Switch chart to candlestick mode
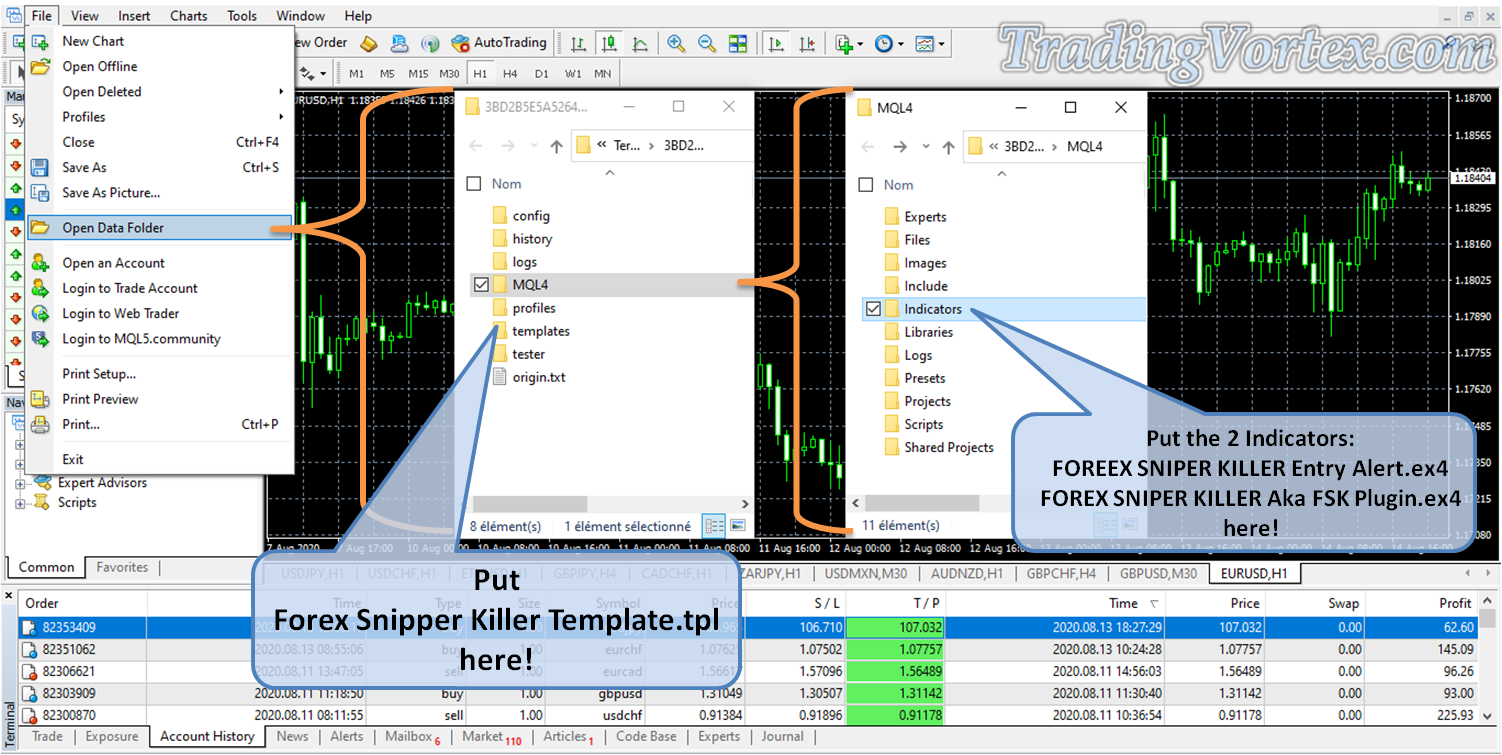This screenshot has width=1502, height=755. click(x=609, y=43)
